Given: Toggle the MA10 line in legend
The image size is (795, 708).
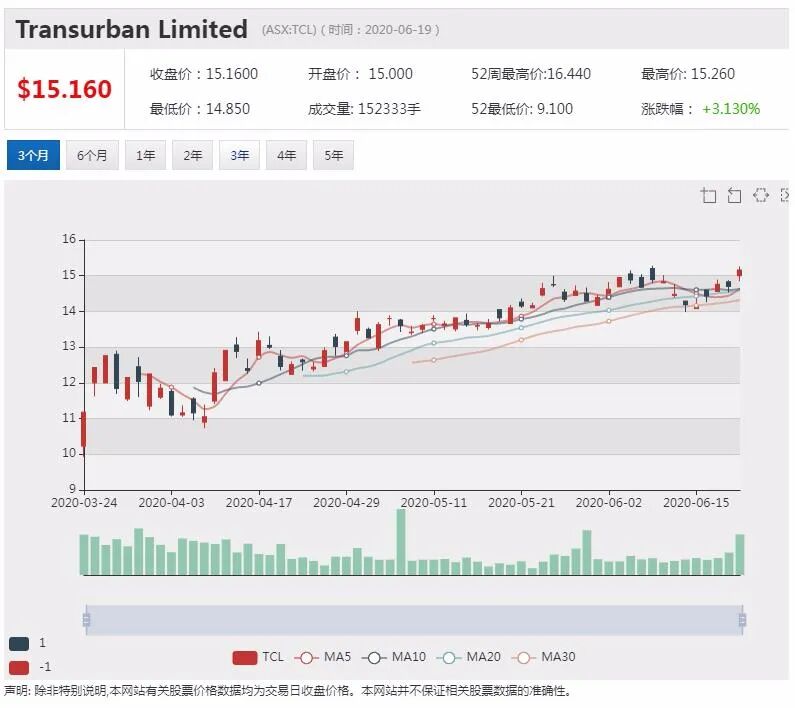Looking at the screenshot, I should (x=394, y=657).
